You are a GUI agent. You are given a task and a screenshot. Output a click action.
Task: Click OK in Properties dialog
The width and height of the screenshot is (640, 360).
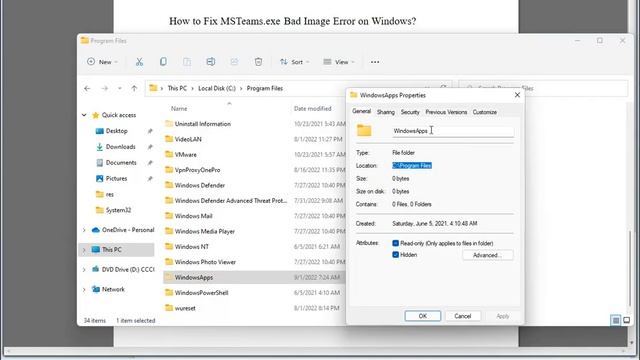point(422,316)
